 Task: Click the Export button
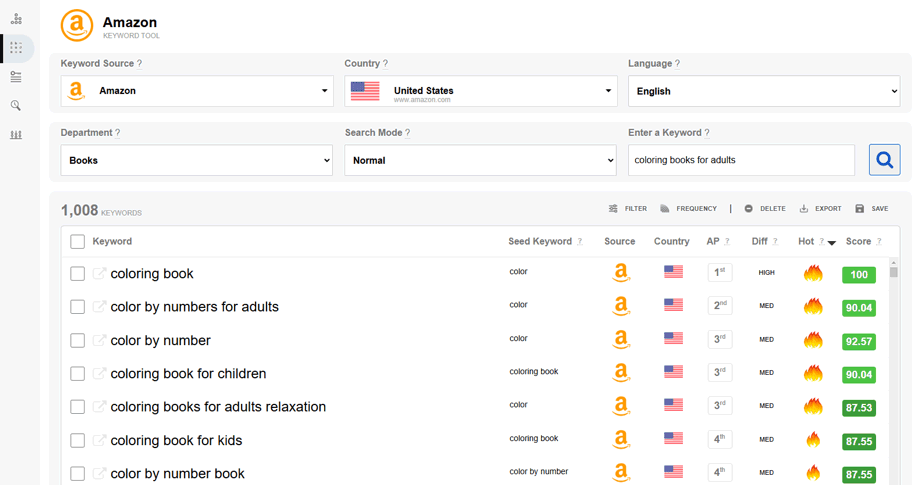click(x=820, y=209)
